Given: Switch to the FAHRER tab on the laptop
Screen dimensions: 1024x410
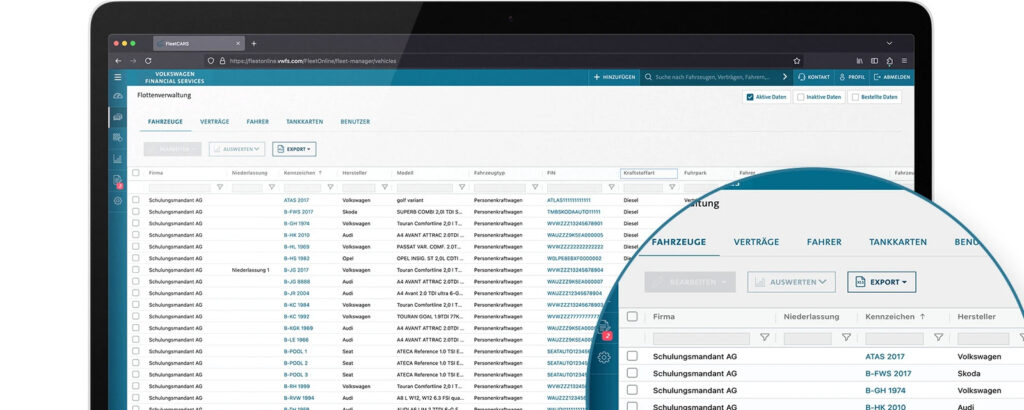Looking at the screenshot, I should (258, 122).
